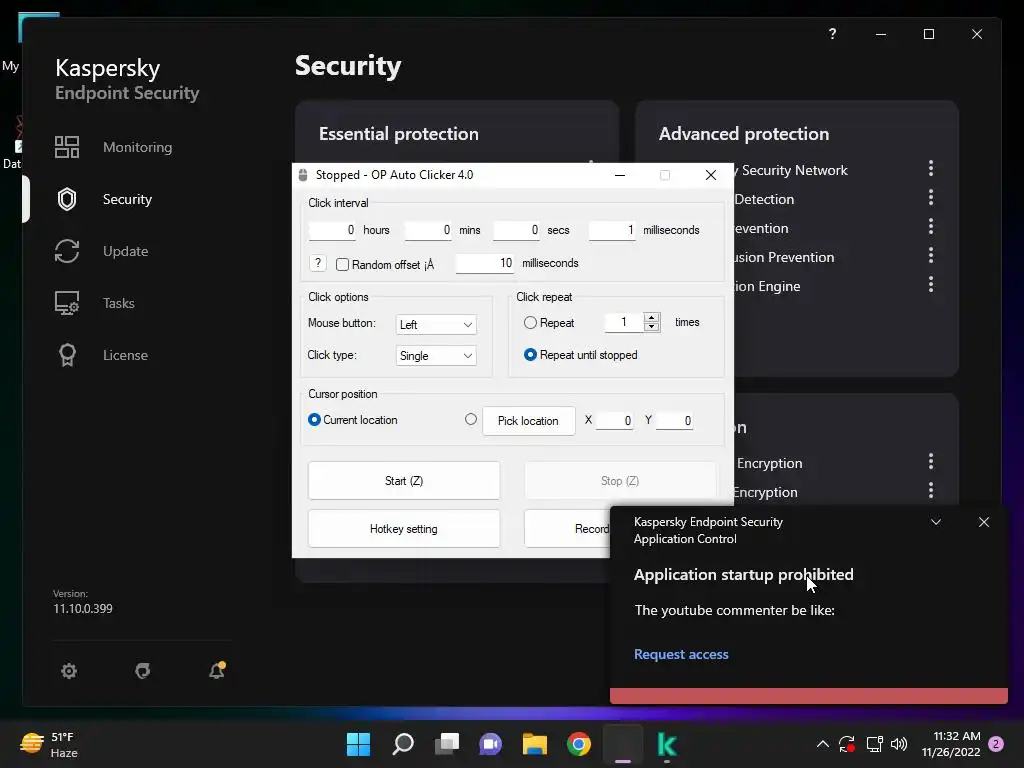Select the Repeat times radio button
This screenshot has width=1024, height=768.
[x=530, y=323]
